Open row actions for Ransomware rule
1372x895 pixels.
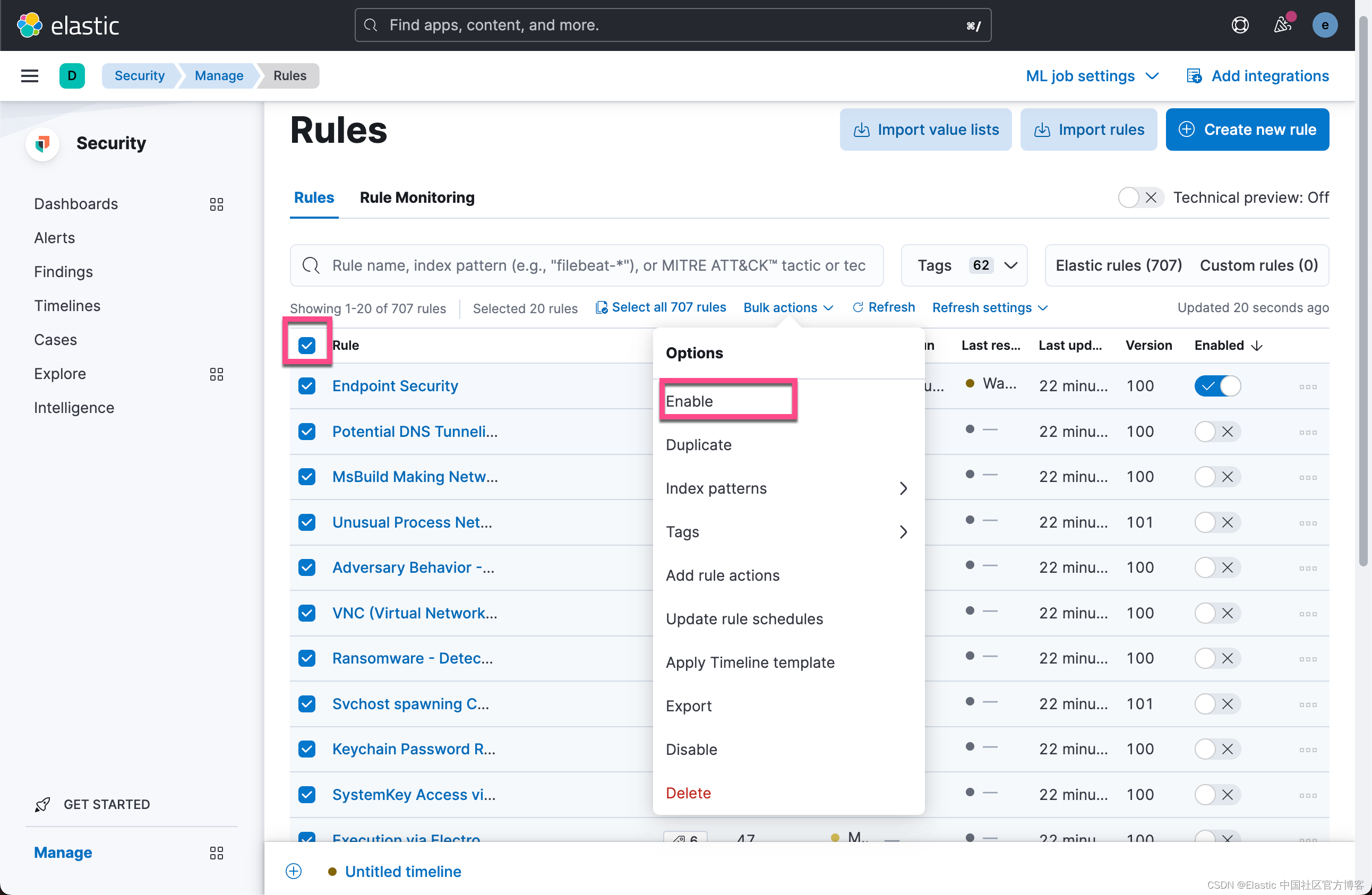point(1307,659)
